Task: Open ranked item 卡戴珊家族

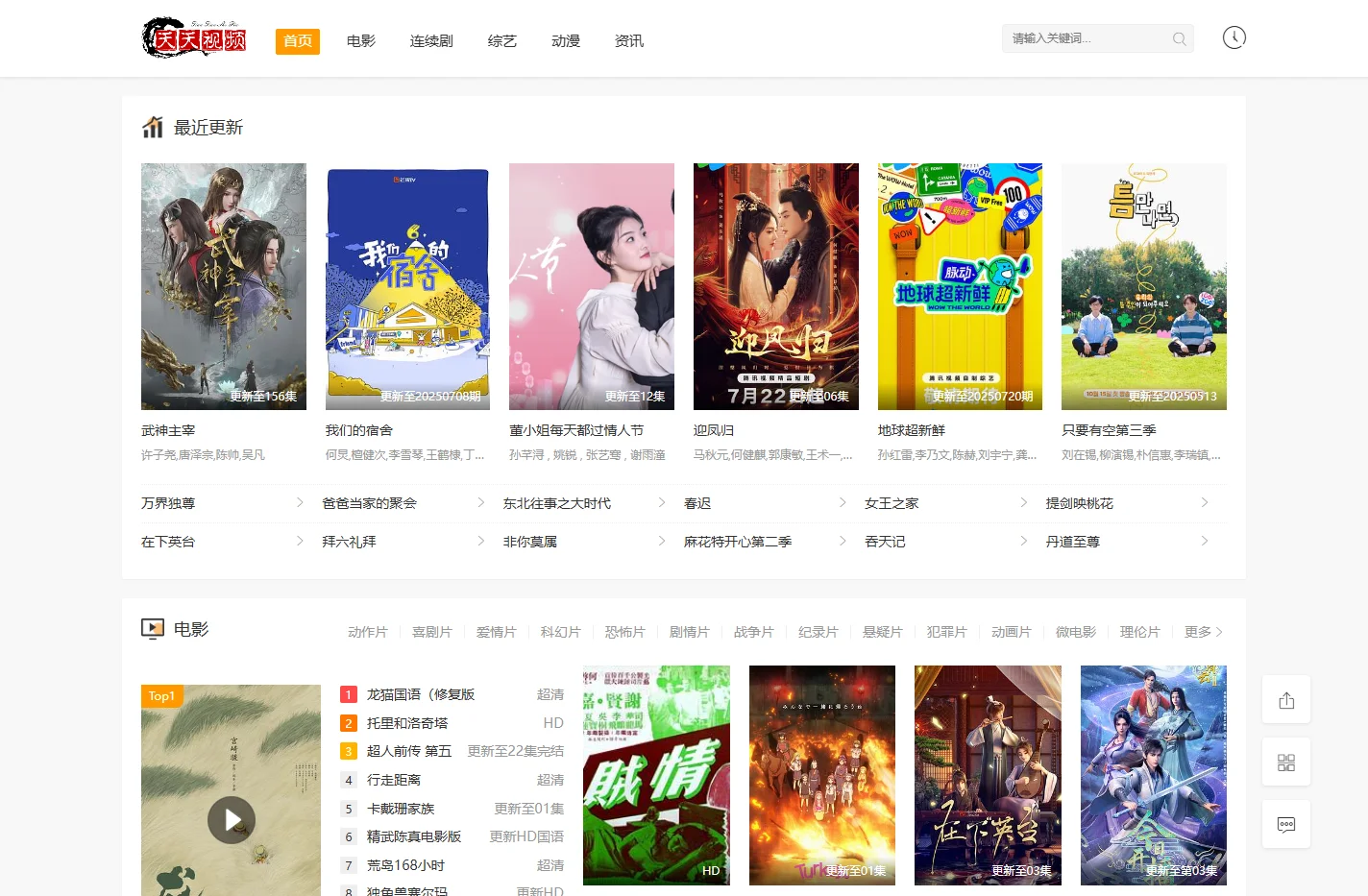Action: [401, 809]
